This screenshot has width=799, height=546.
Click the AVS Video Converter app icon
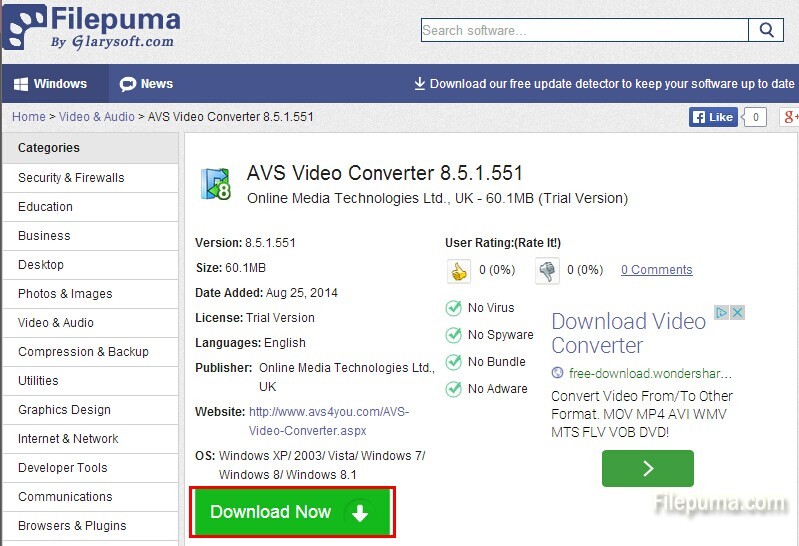tap(217, 184)
